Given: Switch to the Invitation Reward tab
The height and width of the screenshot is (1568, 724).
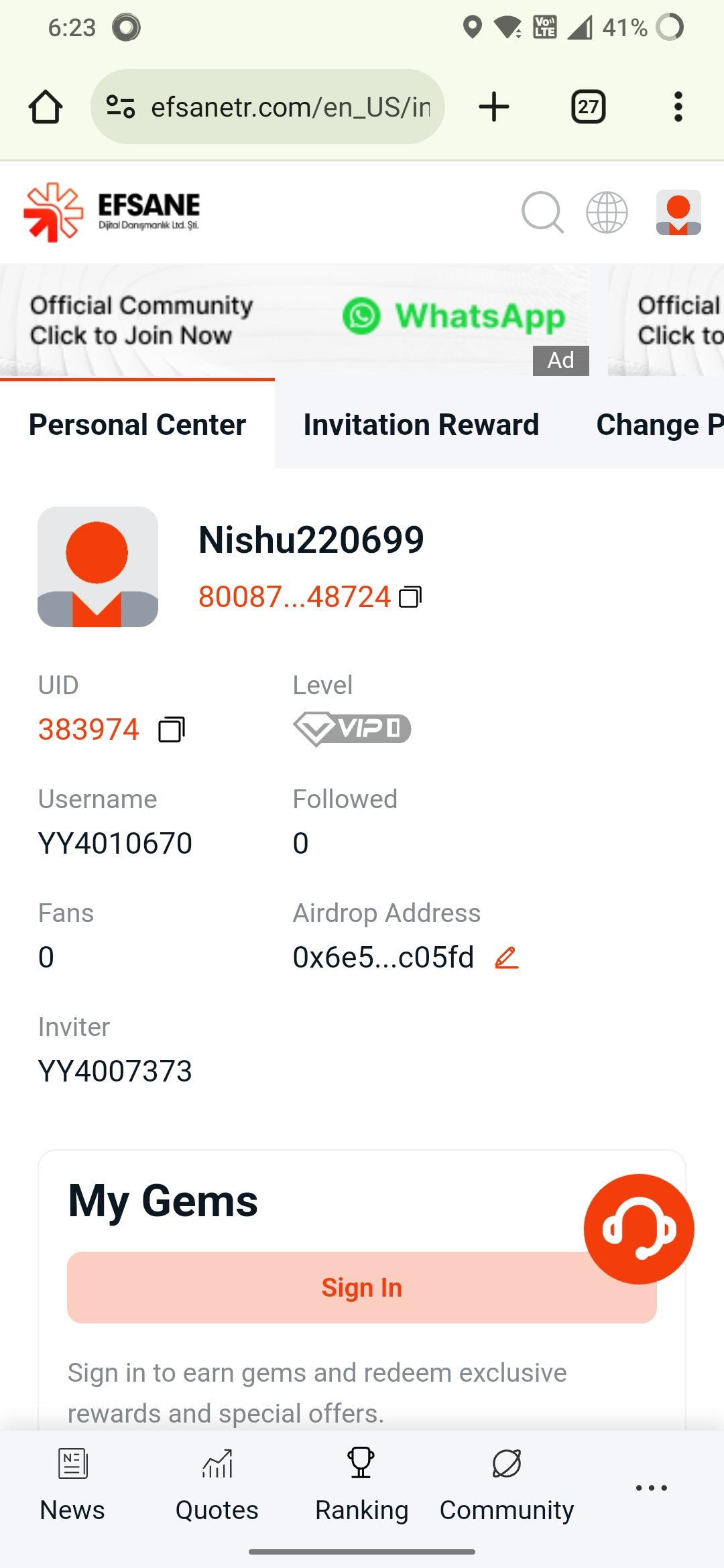Looking at the screenshot, I should click(x=421, y=425).
